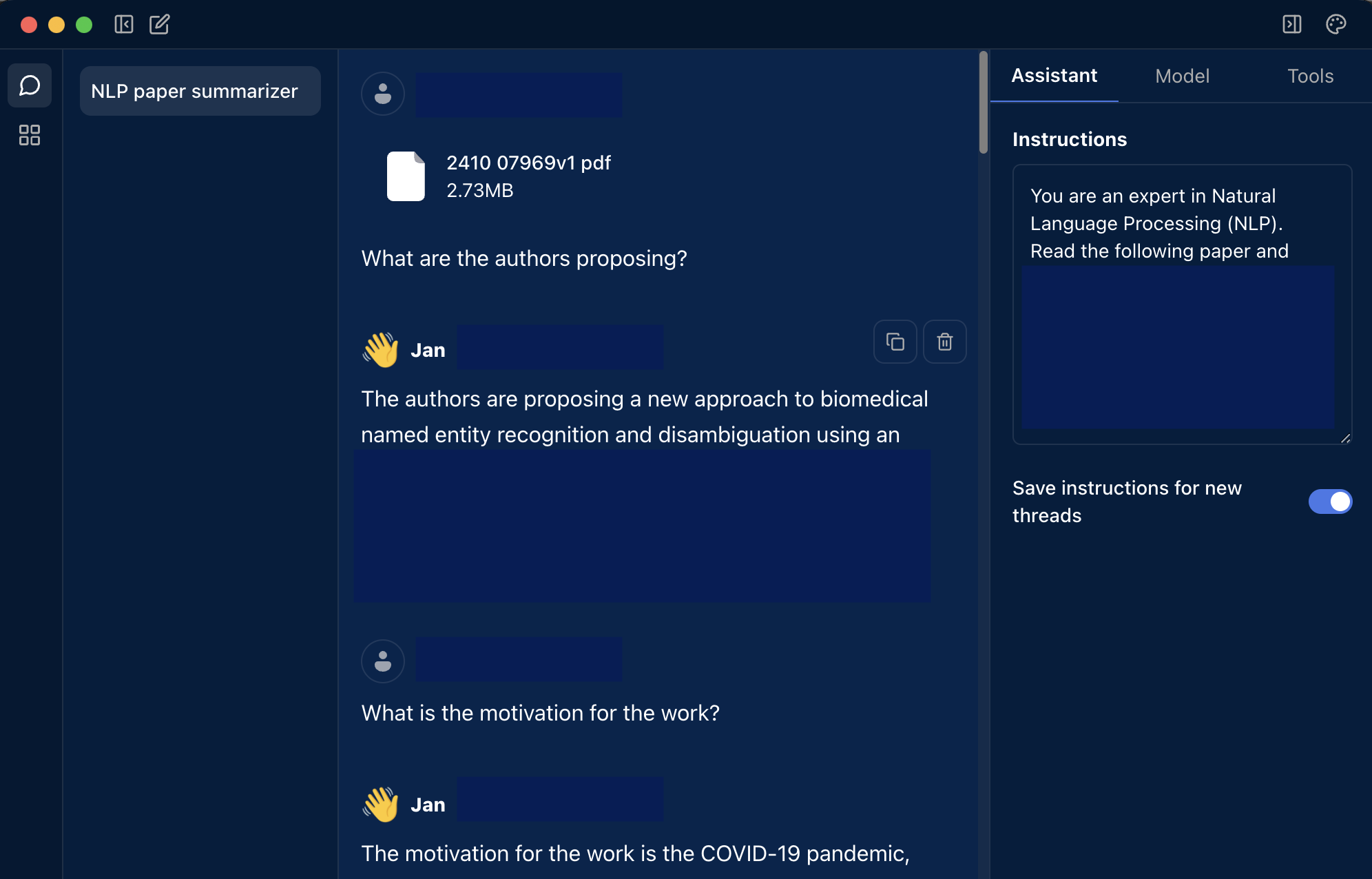Click the instructions textarea resize handle

tap(1345, 438)
